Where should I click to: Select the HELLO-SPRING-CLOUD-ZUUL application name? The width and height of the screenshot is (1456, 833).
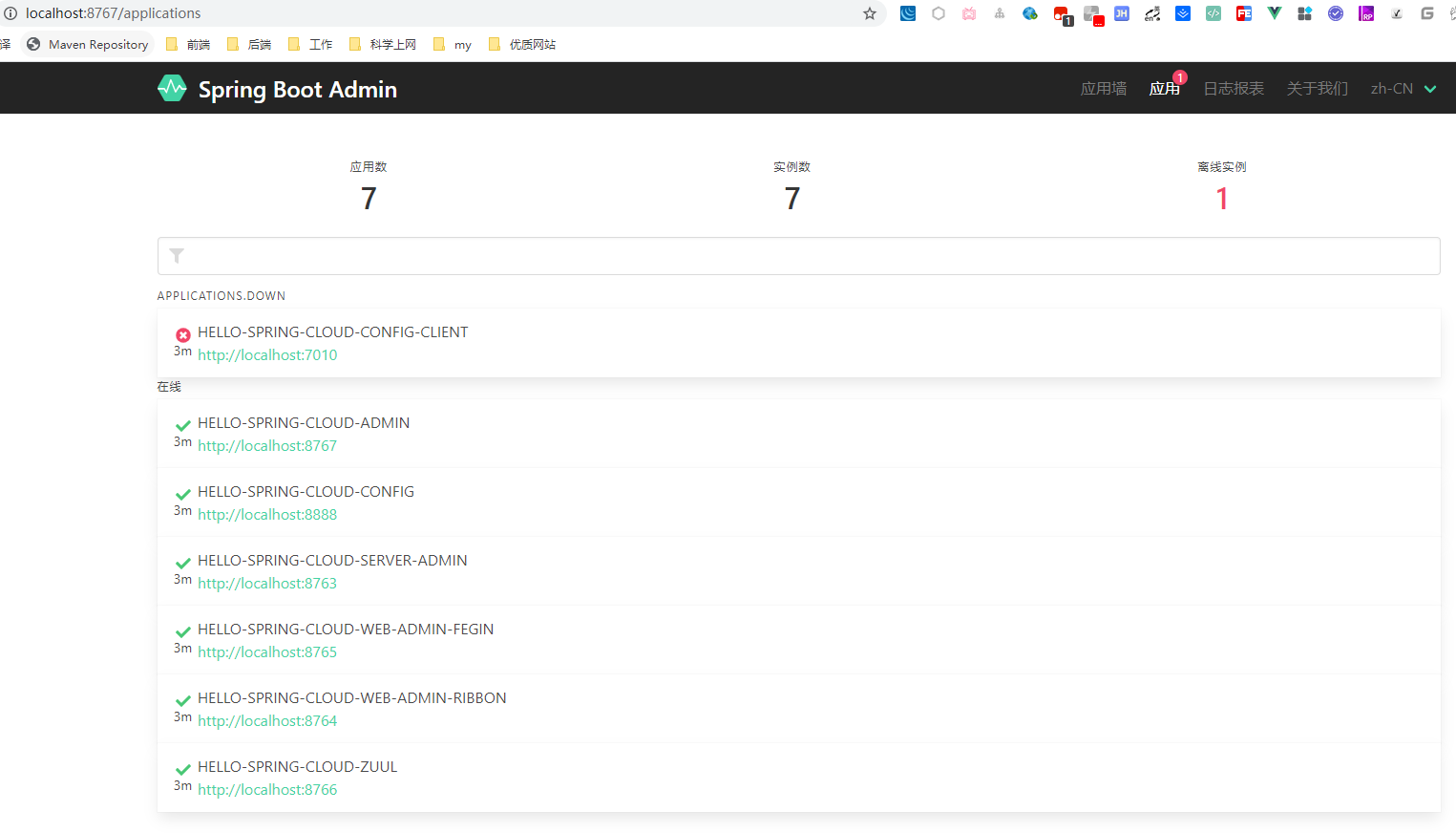297,766
